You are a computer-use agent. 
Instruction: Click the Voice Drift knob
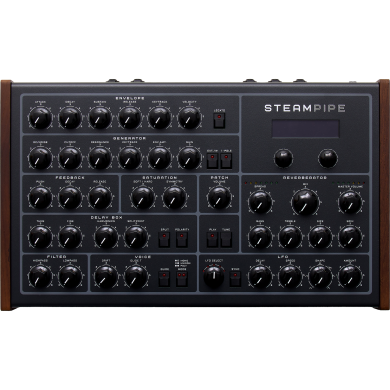click(106, 277)
